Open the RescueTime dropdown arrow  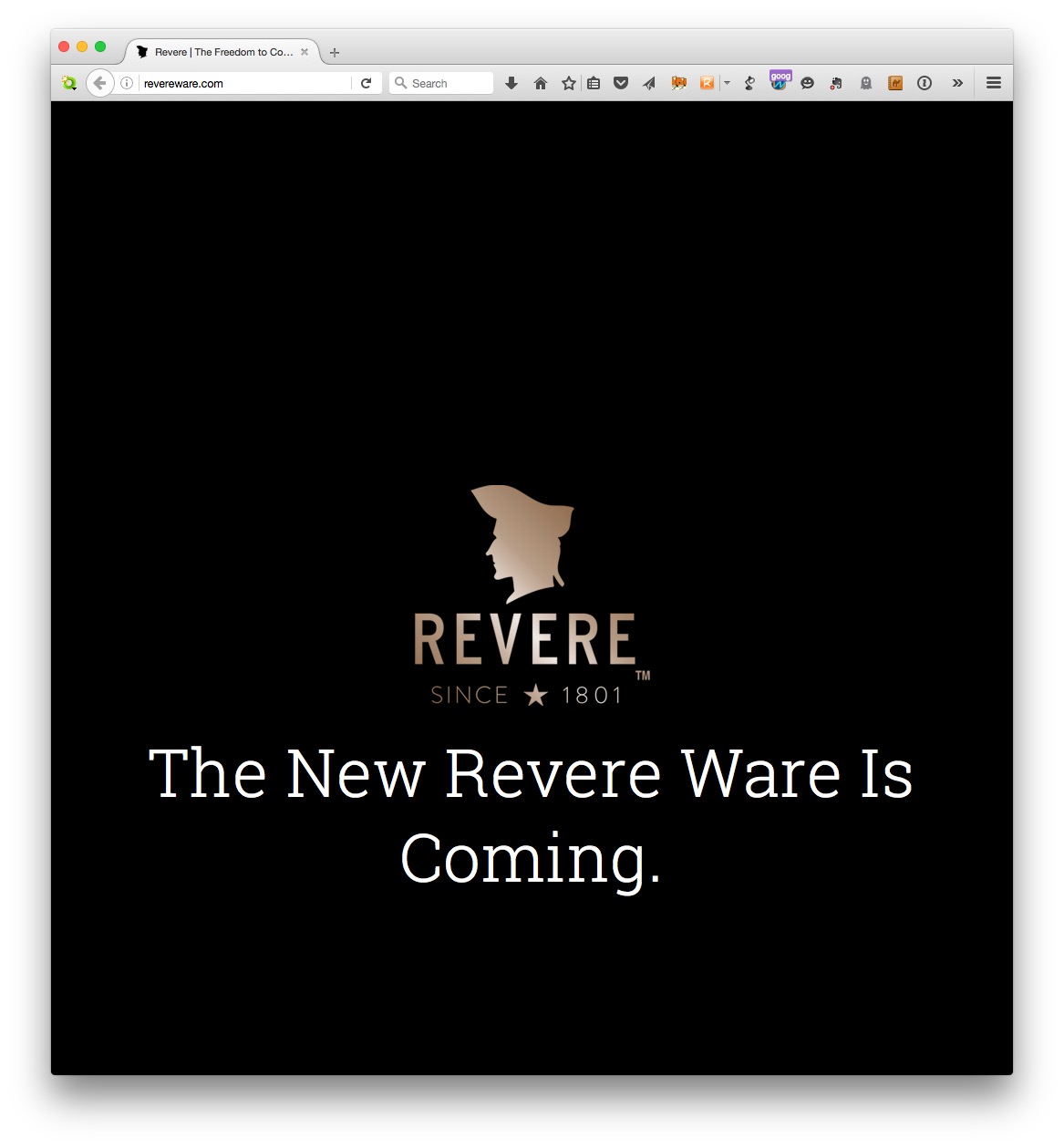click(x=728, y=83)
